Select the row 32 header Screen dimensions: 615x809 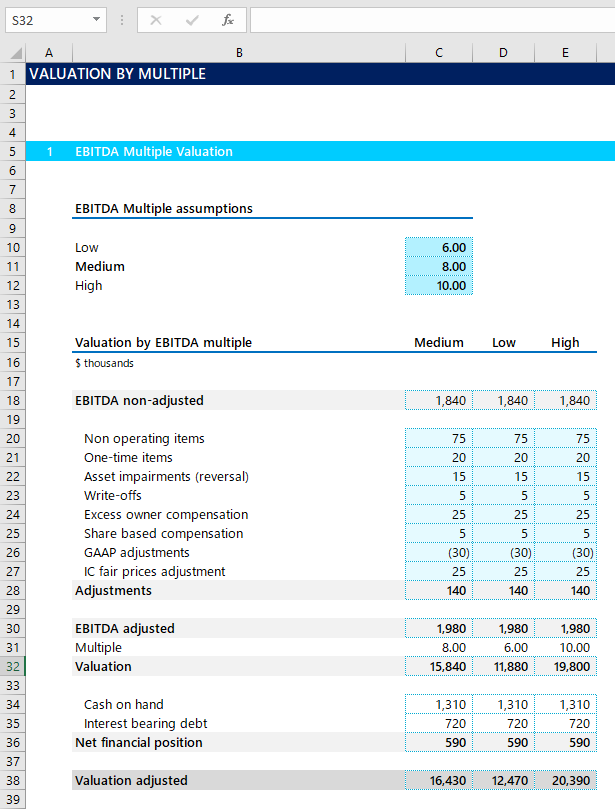[x=12, y=666]
